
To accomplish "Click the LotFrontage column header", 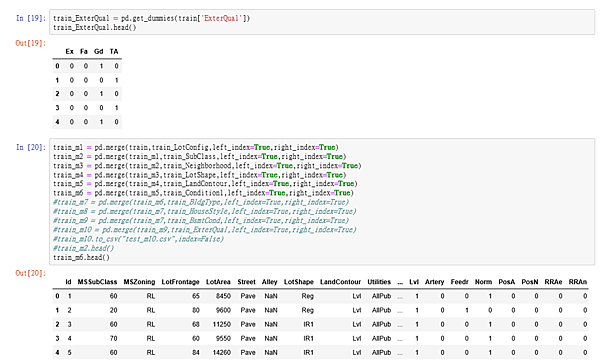I will [x=180, y=282].
